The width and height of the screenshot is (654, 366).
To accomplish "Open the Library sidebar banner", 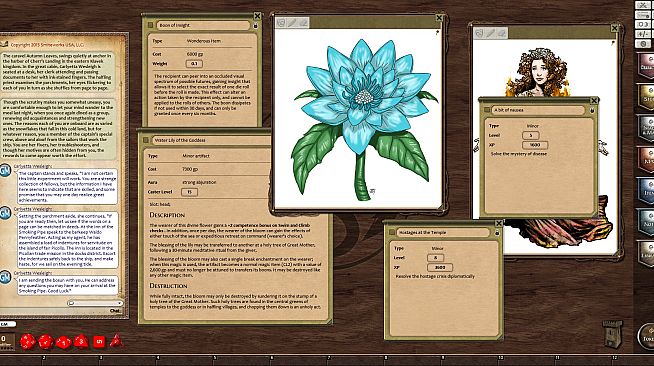I will 646,253.
